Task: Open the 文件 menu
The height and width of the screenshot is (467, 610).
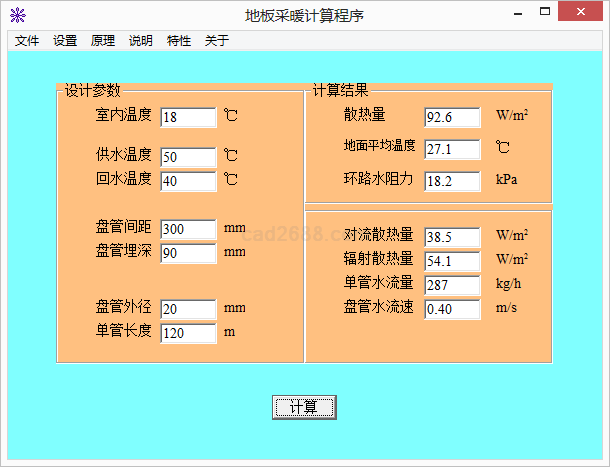Action: 27,41
